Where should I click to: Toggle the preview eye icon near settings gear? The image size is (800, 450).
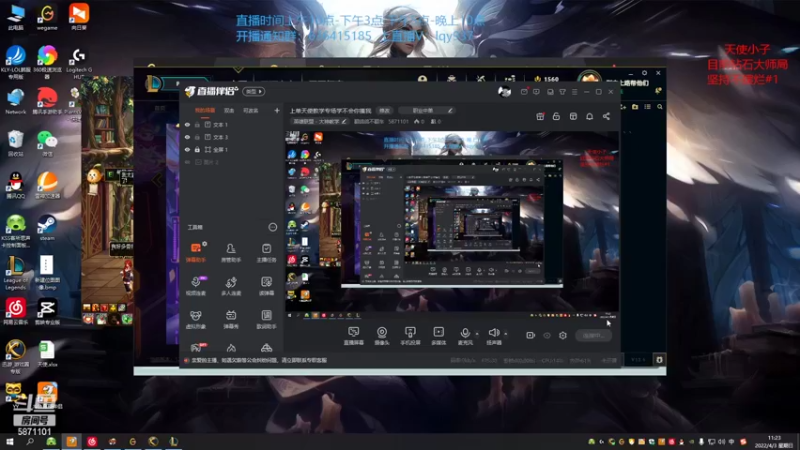tap(547, 335)
